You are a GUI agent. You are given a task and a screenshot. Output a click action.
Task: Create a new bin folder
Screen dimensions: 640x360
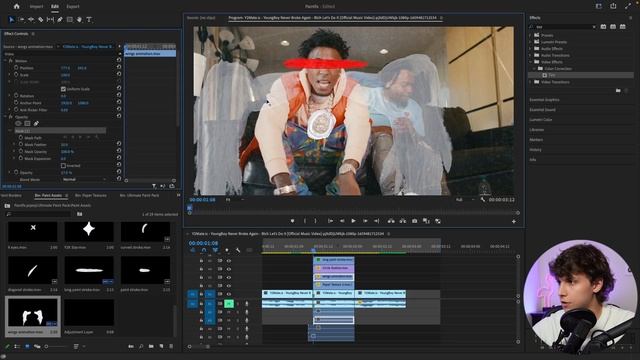pyautogui.click(x=151, y=346)
